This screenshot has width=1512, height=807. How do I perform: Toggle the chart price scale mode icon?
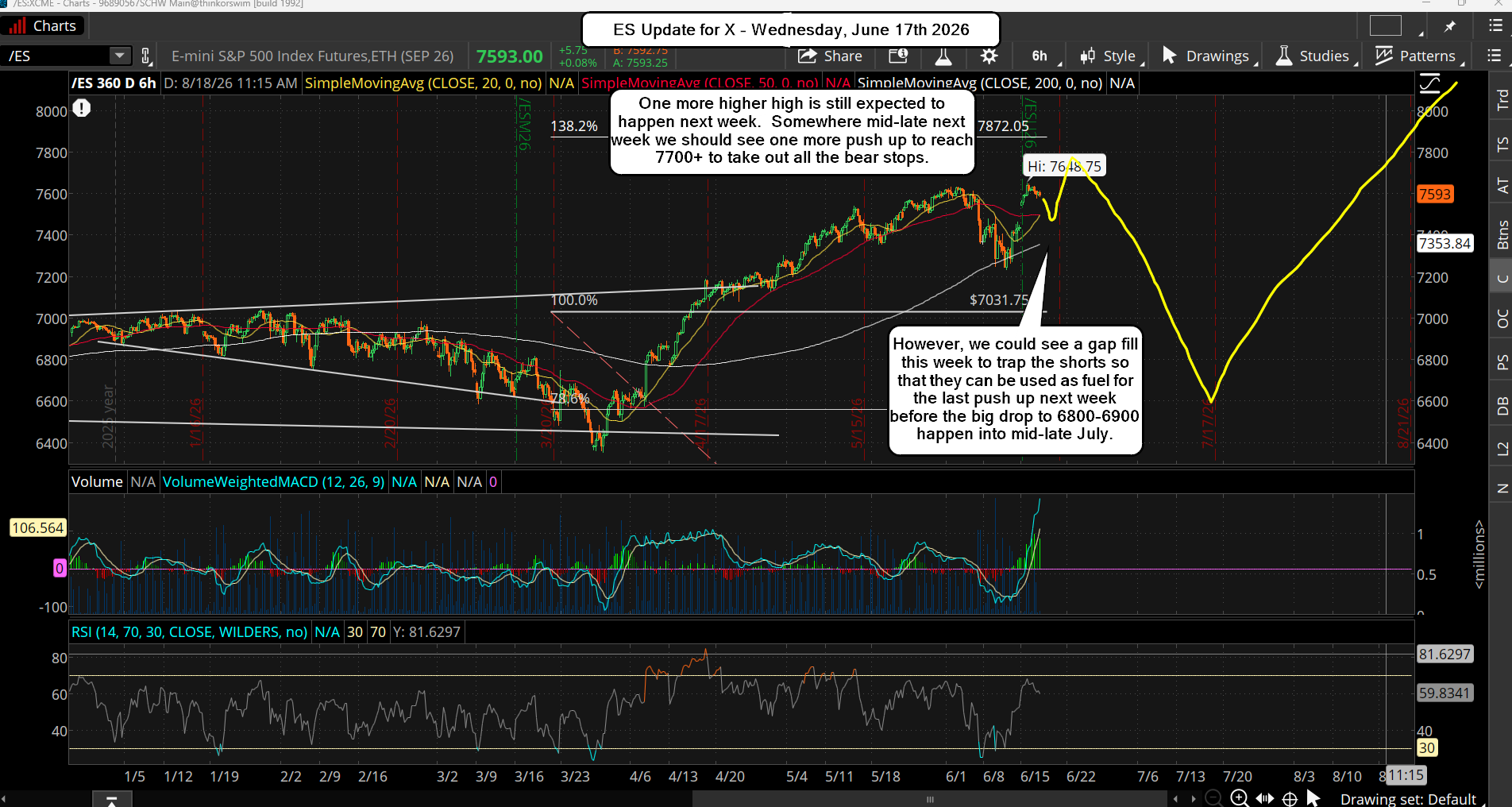pyautogui.click(x=1429, y=83)
